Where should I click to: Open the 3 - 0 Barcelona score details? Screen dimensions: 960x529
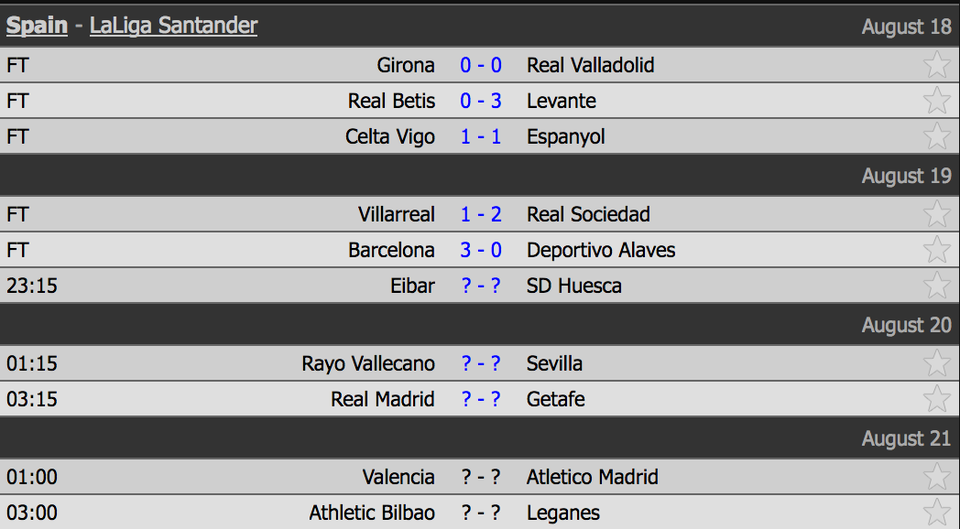click(481, 250)
